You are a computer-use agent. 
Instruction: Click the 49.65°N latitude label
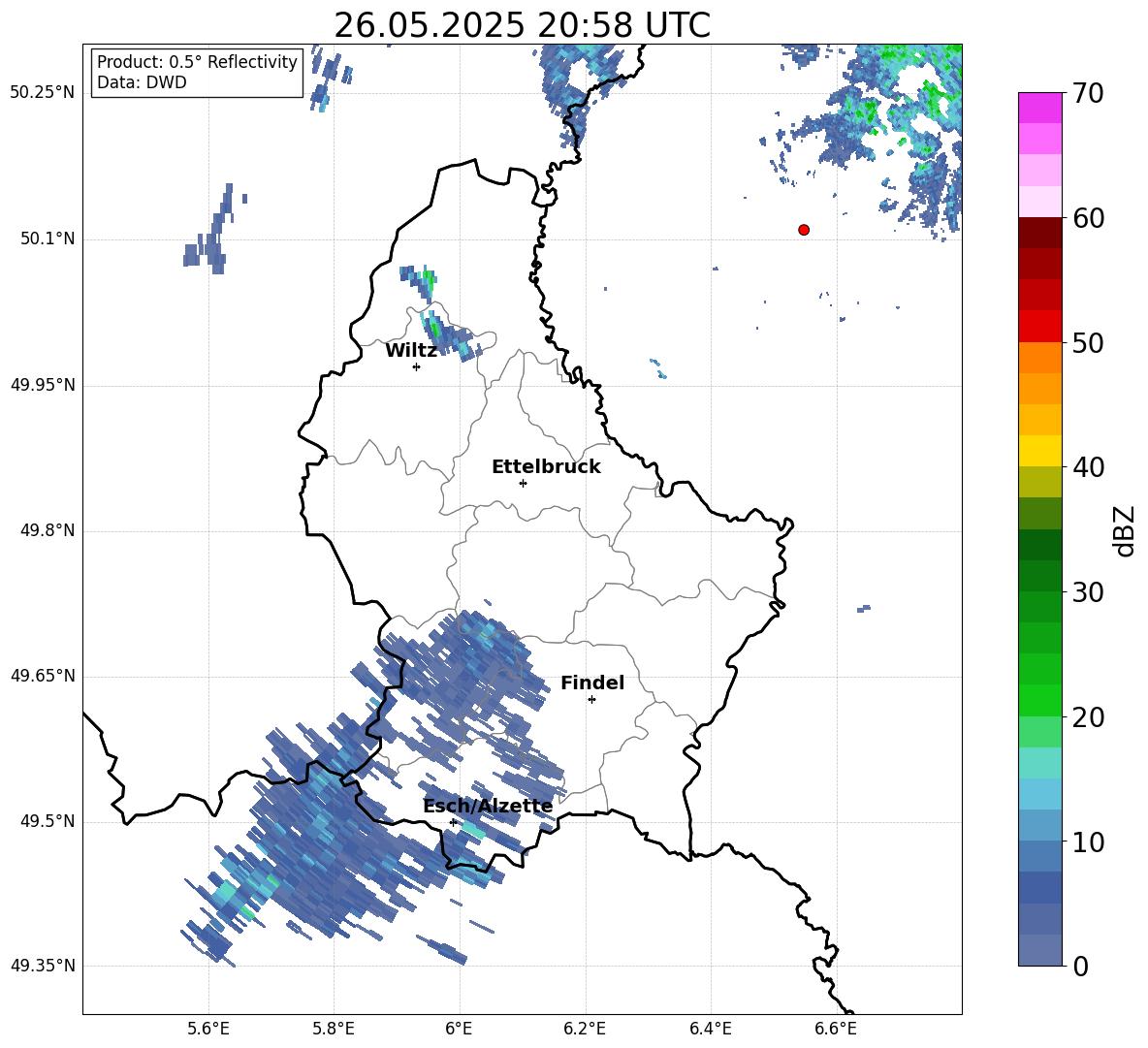click(43, 676)
